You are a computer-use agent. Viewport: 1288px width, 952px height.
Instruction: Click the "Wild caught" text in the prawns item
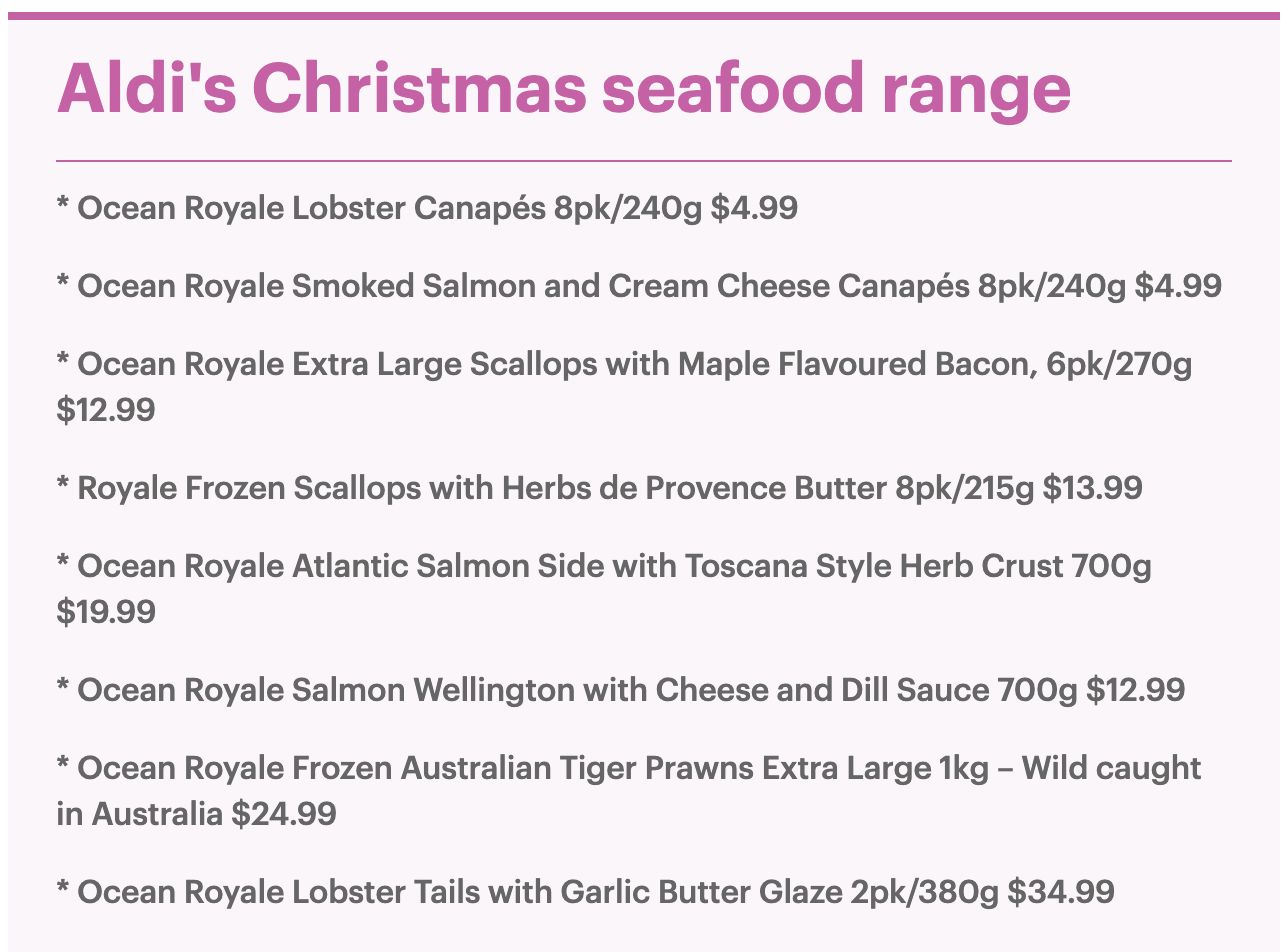1111,768
